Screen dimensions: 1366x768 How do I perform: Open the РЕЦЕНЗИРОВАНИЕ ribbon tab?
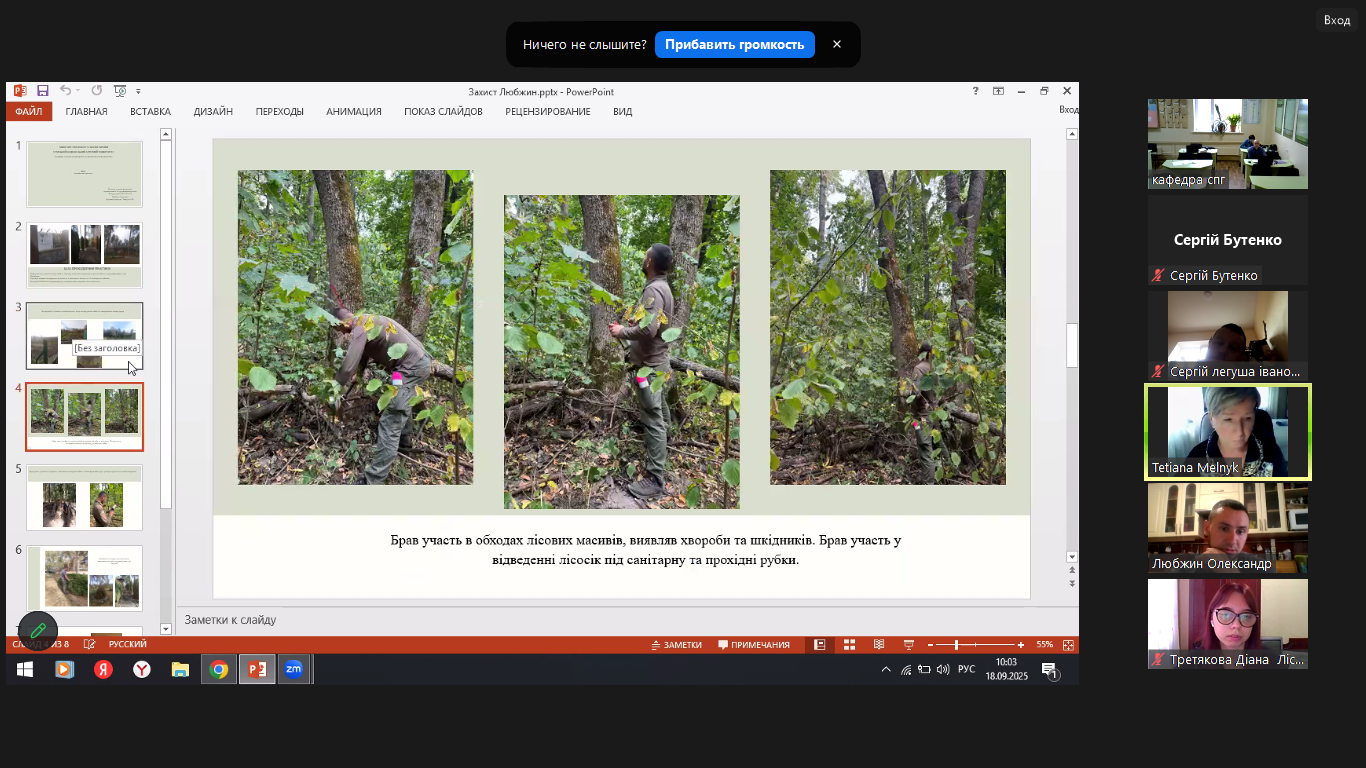(548, 112)
